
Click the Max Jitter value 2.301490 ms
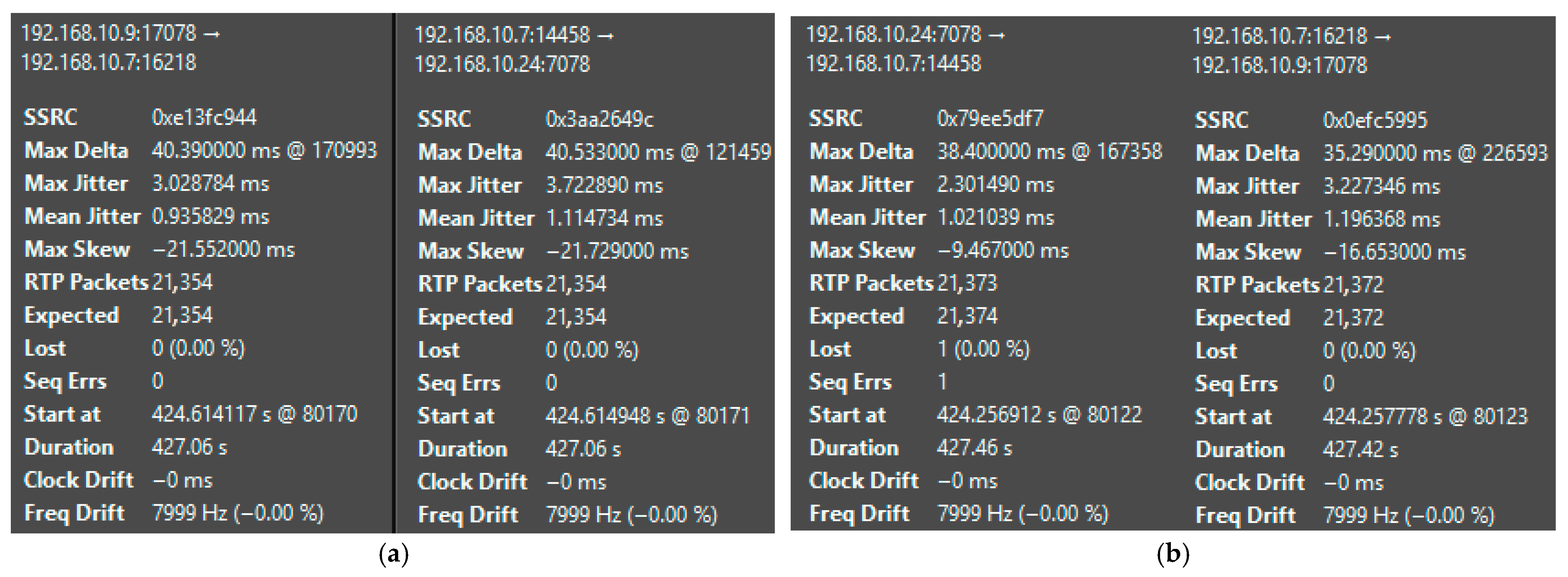pos(995,184)
